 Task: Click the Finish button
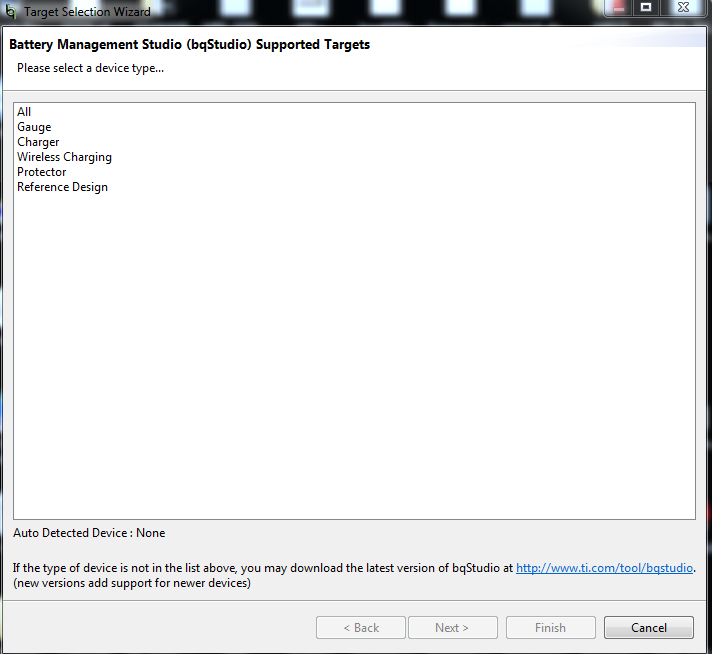pyautogui.click(x=551, y=628)
